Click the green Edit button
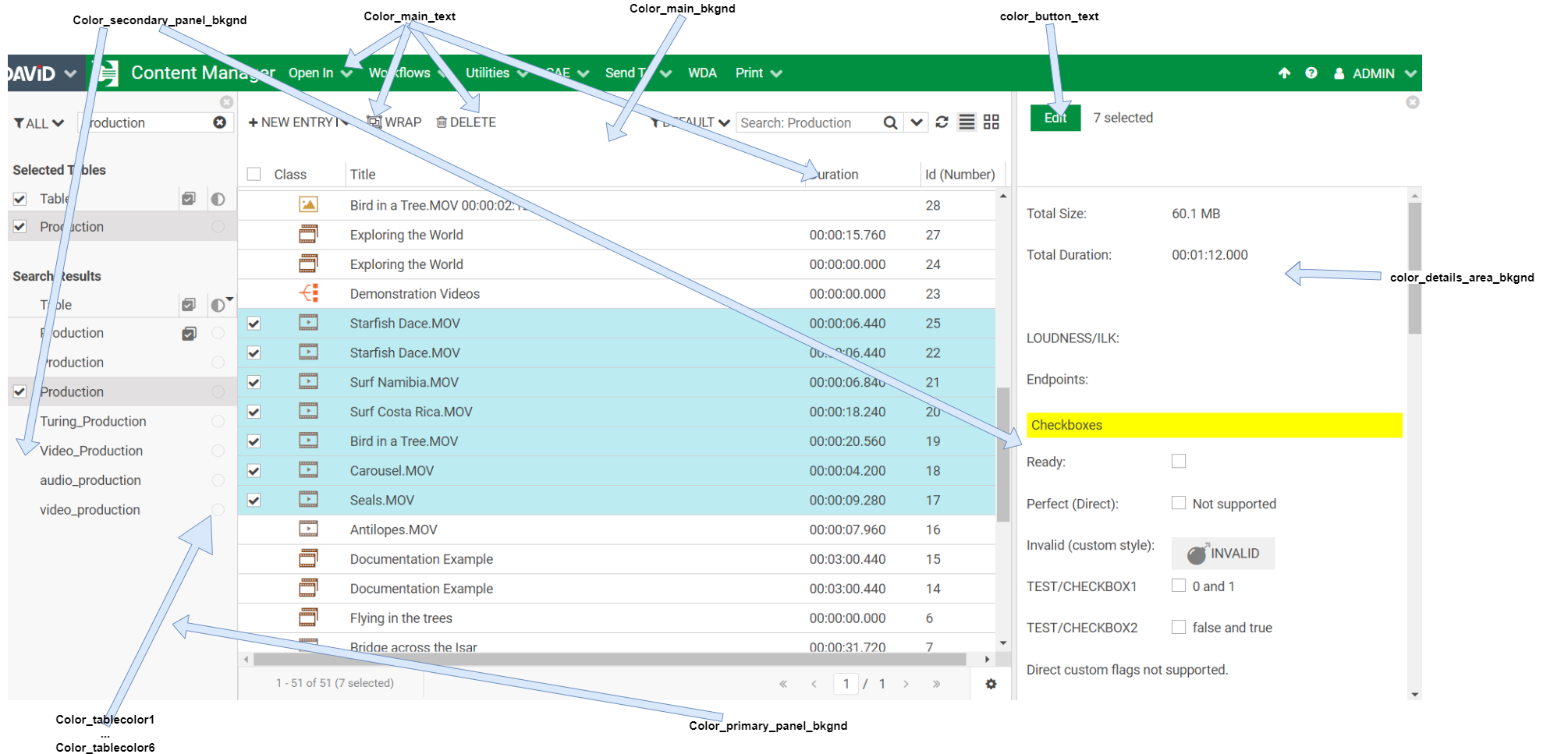 pos(1055,118)
